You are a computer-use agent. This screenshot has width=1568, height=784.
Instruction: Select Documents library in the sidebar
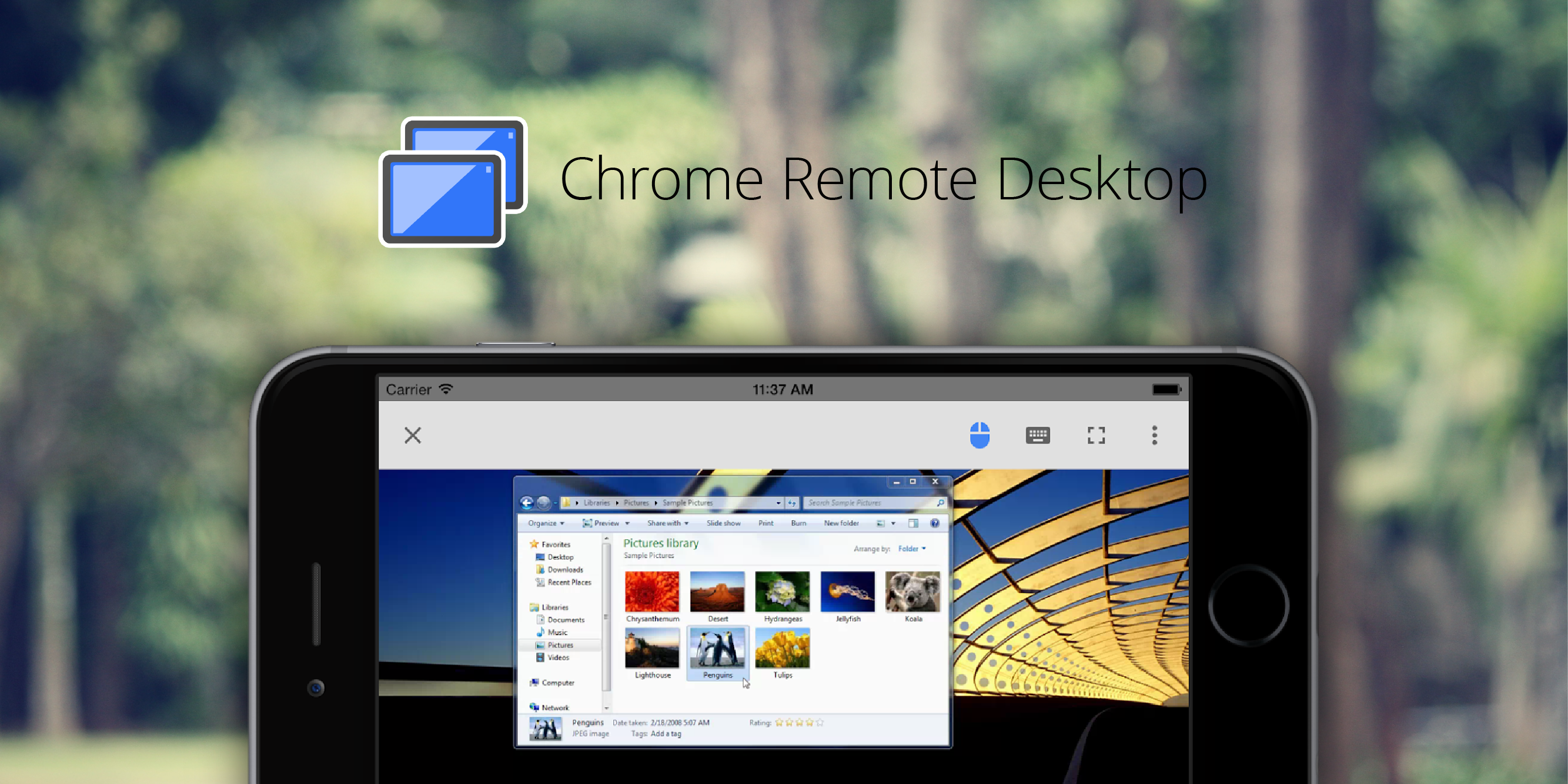(560, 620)
